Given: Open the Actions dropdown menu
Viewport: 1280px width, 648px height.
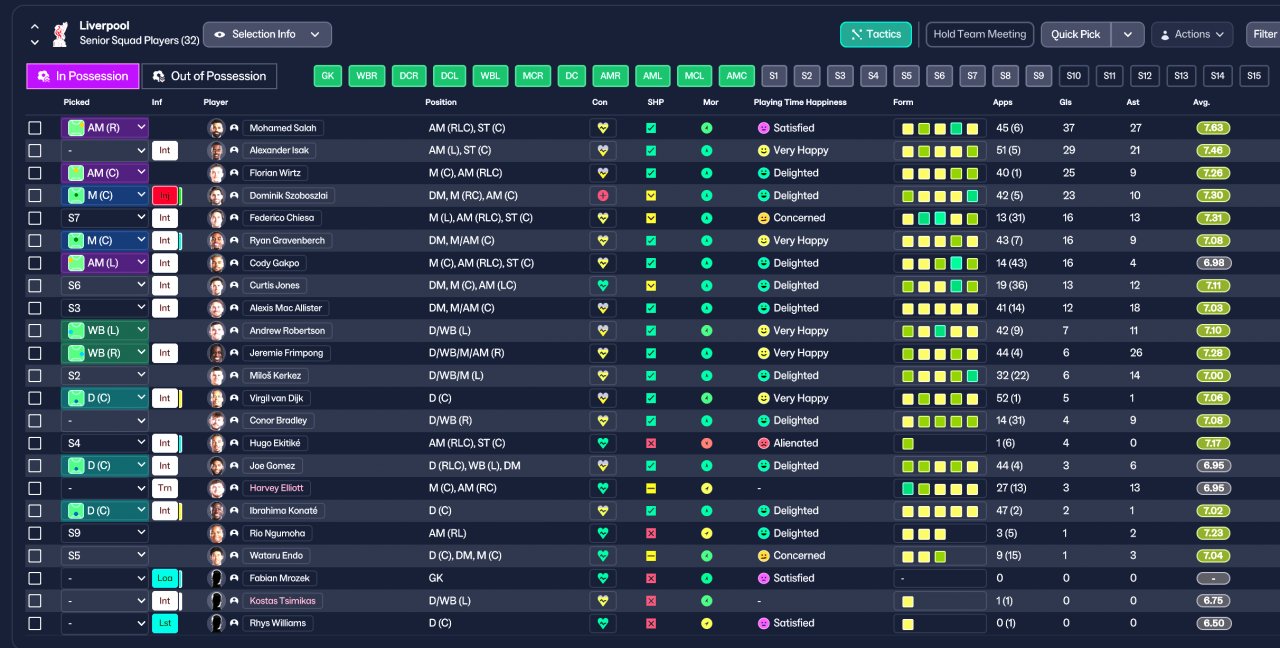Looking at the screenshot, I should tap(1192, 34).
